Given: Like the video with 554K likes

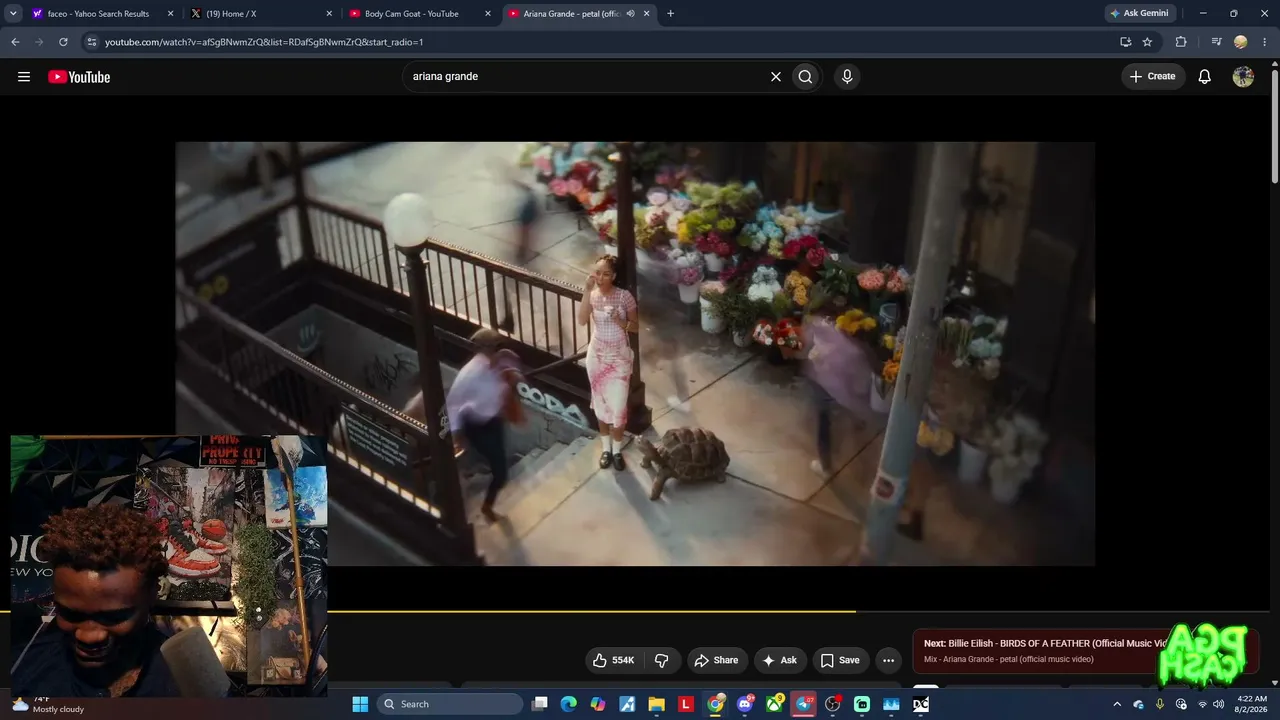Looking at the screenshot, I should 614,660.
